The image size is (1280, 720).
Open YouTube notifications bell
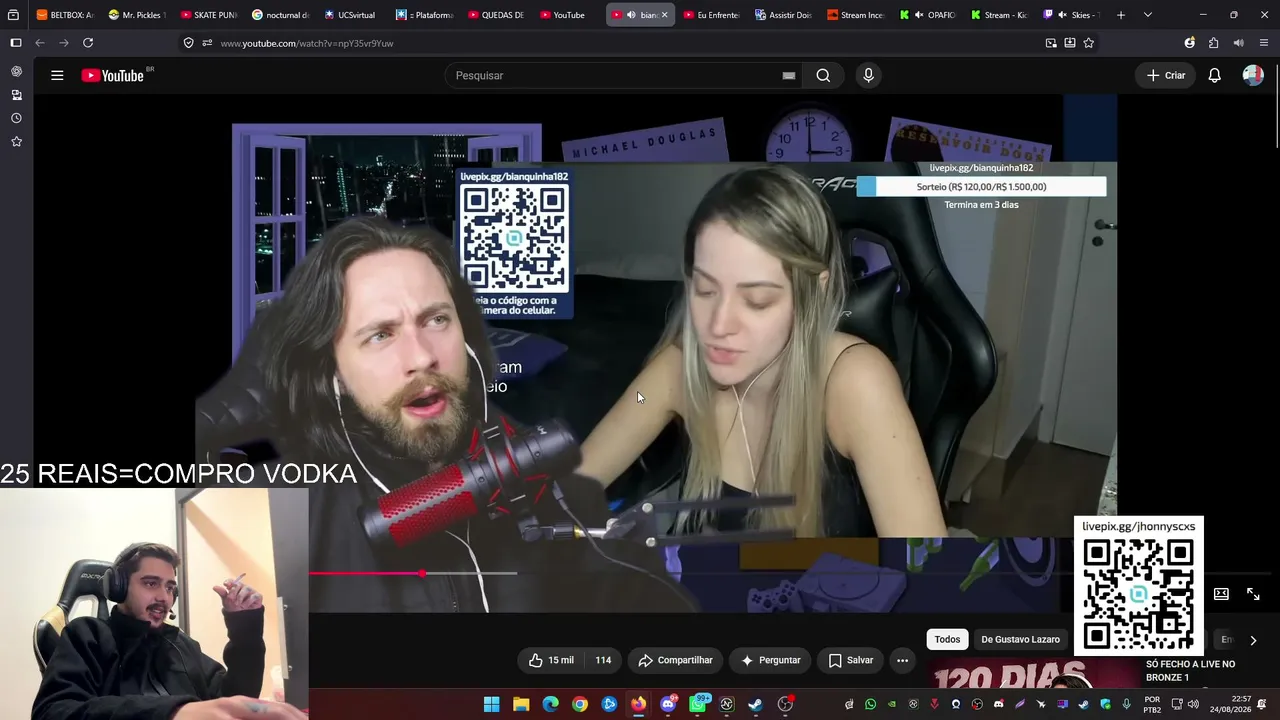(x=1214, y=75)
